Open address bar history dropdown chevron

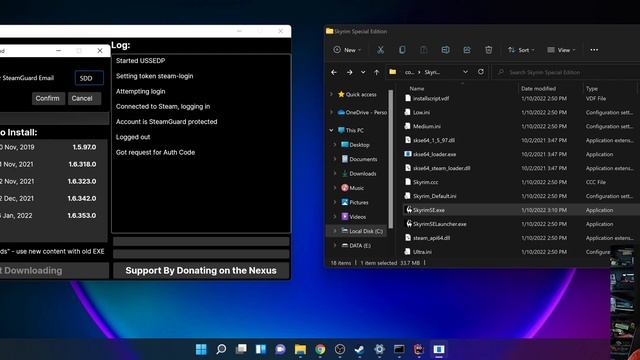(465, 72)
